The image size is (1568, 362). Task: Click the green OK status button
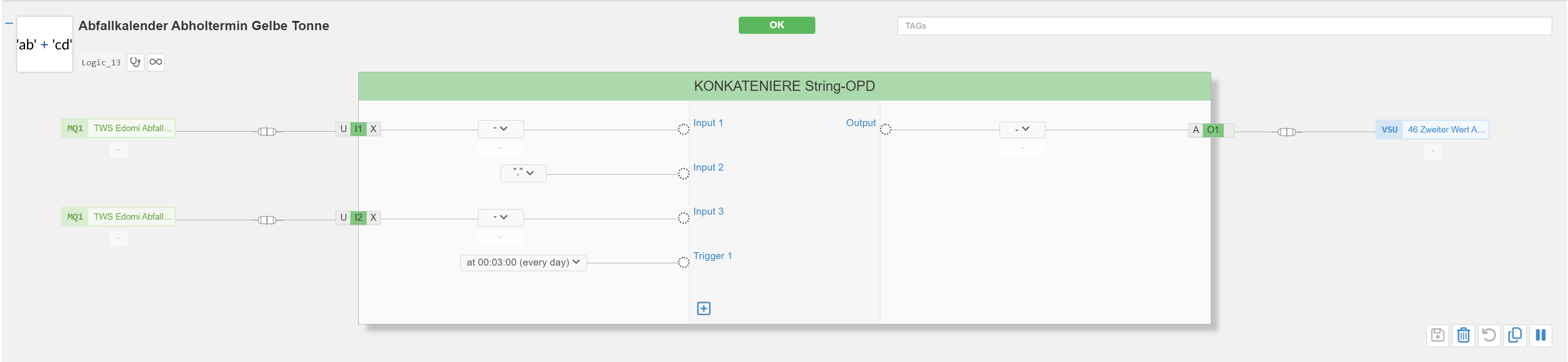click(x=777, y=25)
